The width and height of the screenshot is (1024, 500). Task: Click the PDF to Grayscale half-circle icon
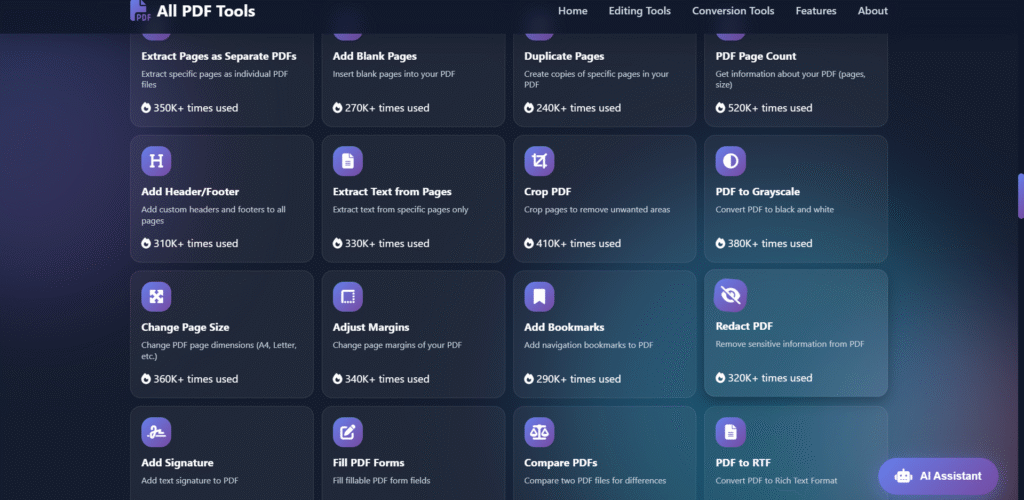pos(730,161)
